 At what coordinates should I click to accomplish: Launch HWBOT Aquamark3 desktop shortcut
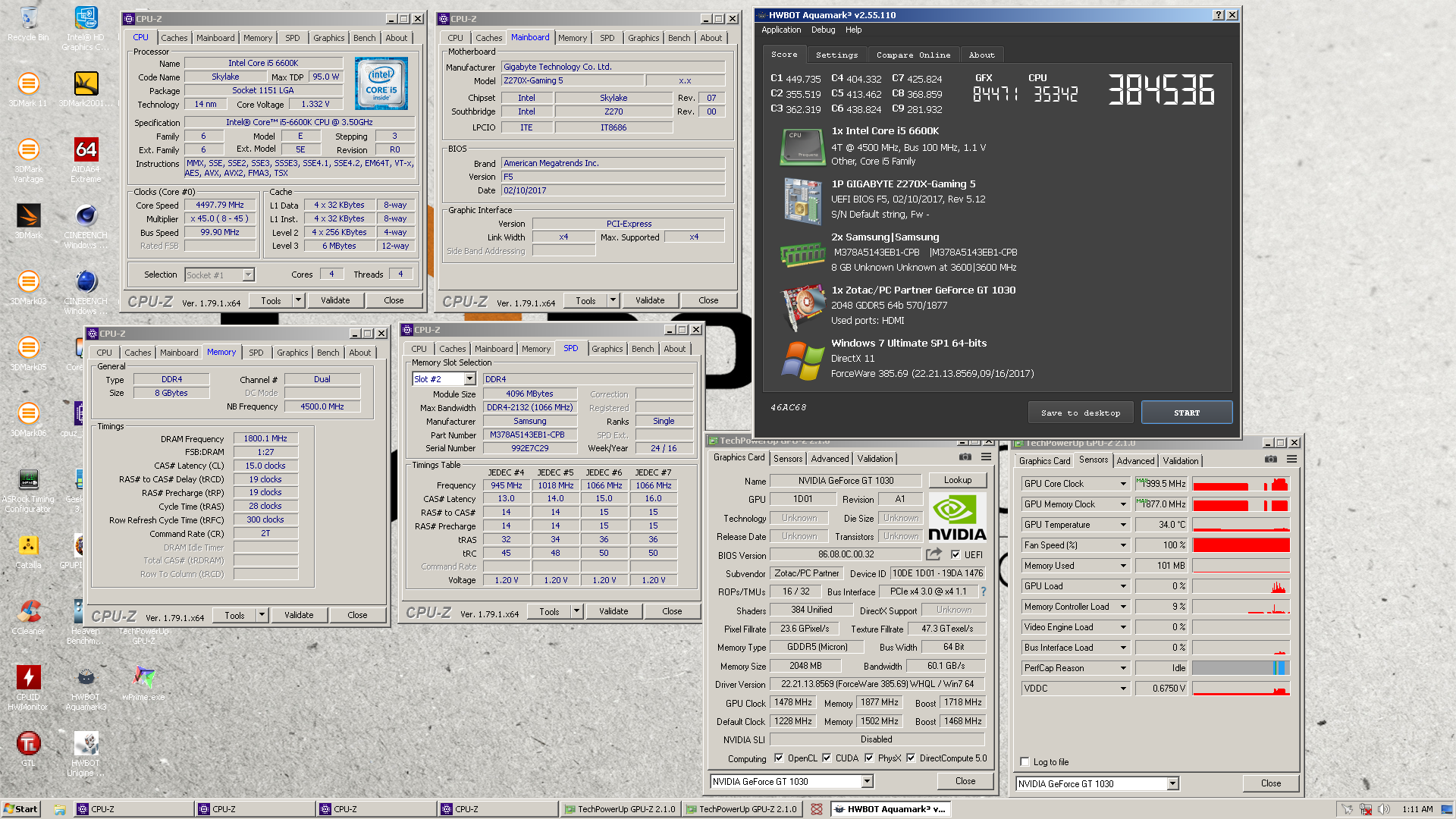[86, 688]
